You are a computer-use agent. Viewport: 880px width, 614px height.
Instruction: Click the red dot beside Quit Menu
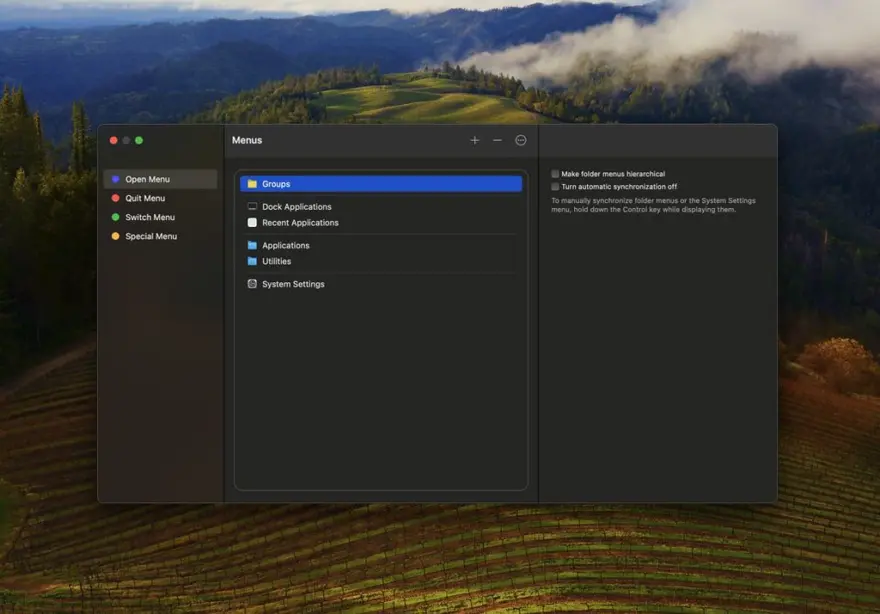116,198
